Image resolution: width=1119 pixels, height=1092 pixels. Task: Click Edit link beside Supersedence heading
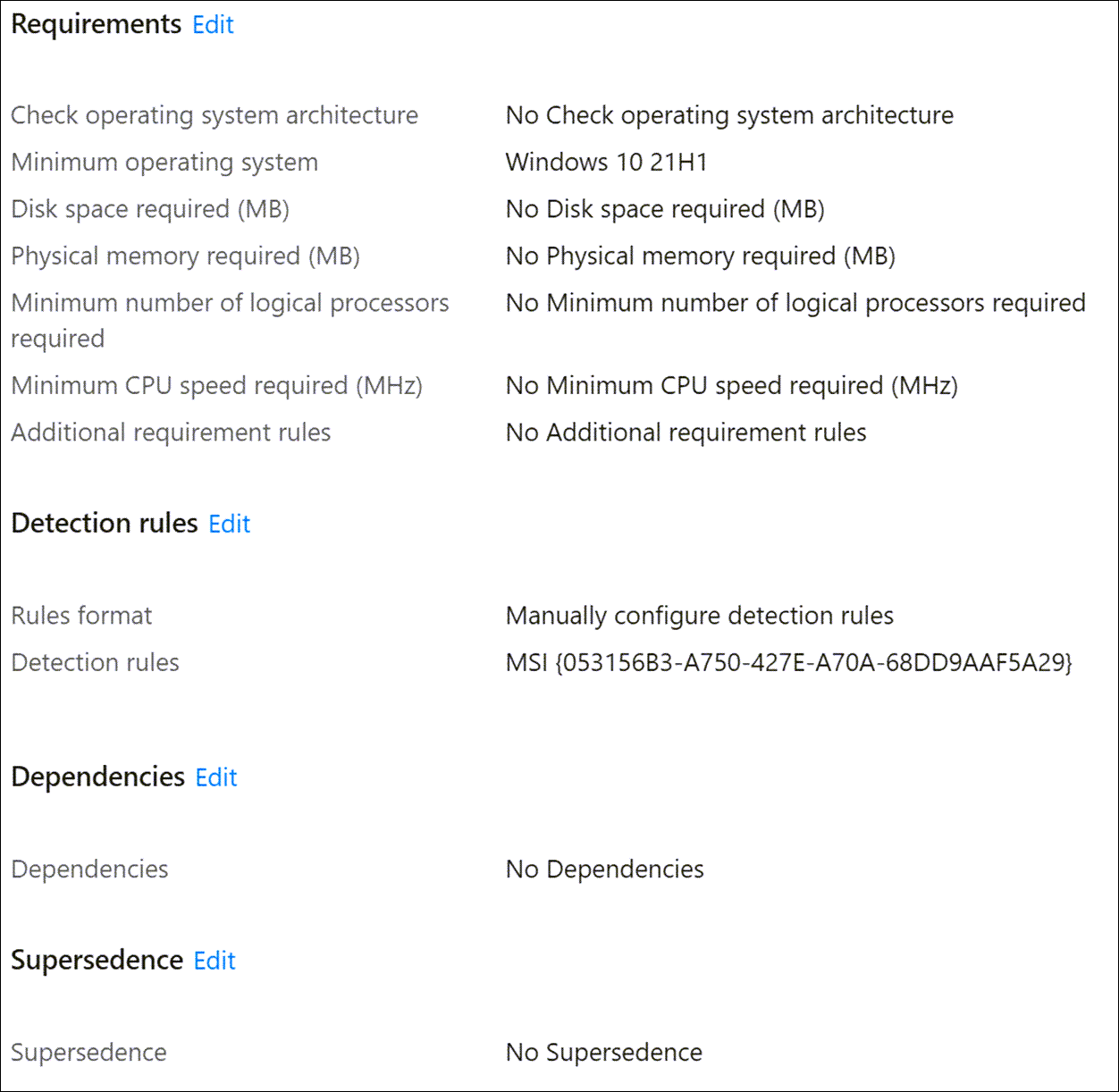[215, 961]
